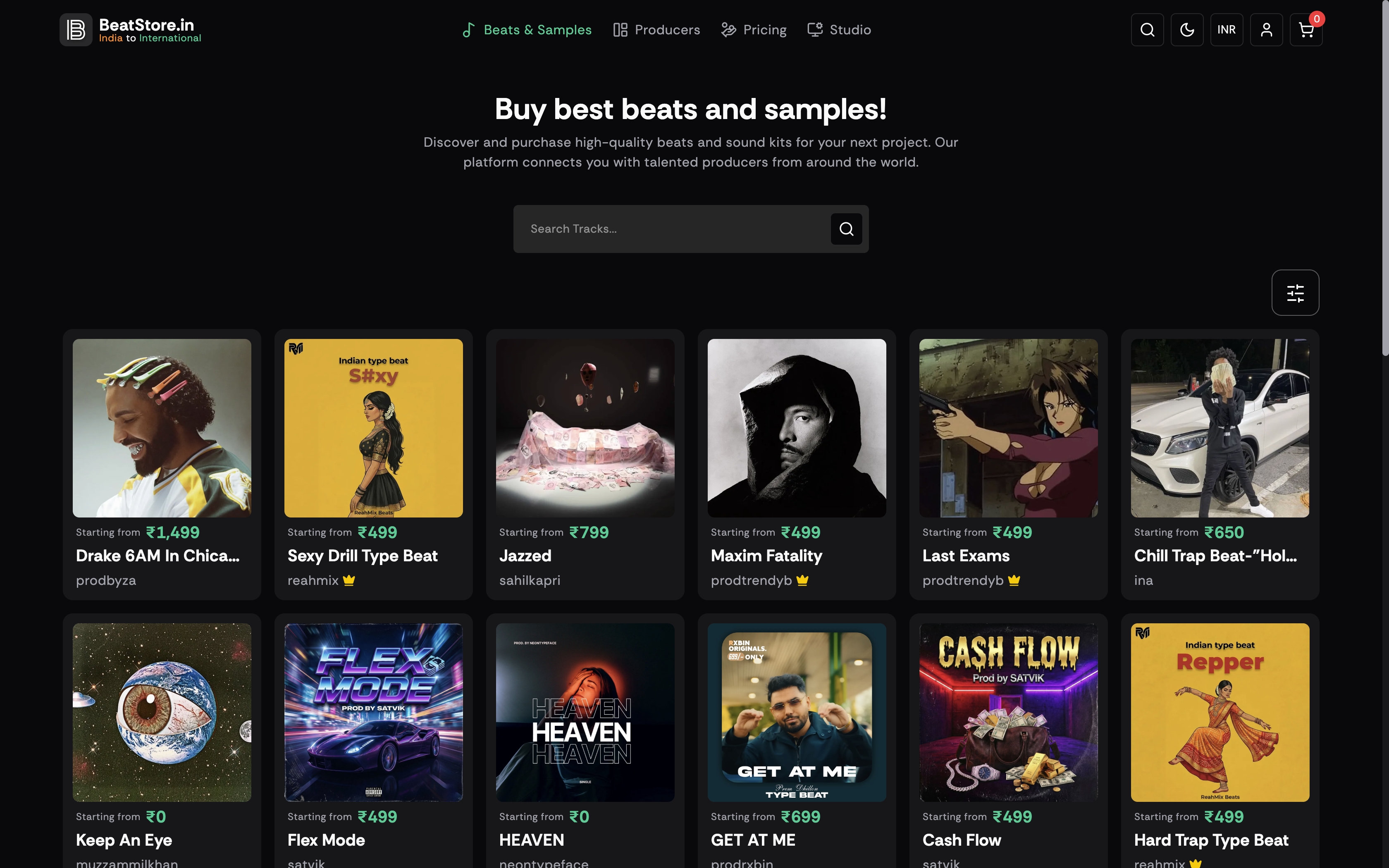Screen dimensions: 1389x868
Task: Open the Studio page
Action: coord(839,30)
